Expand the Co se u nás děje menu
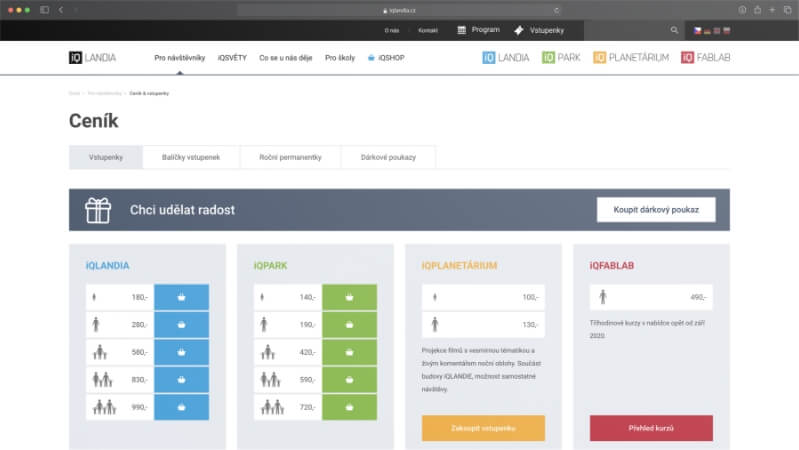Screen dimensions: 799x450 coord(285,58)
